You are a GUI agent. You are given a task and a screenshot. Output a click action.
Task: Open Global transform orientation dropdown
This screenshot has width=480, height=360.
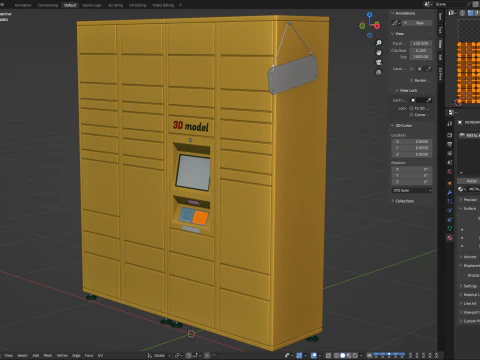(159, 355)
